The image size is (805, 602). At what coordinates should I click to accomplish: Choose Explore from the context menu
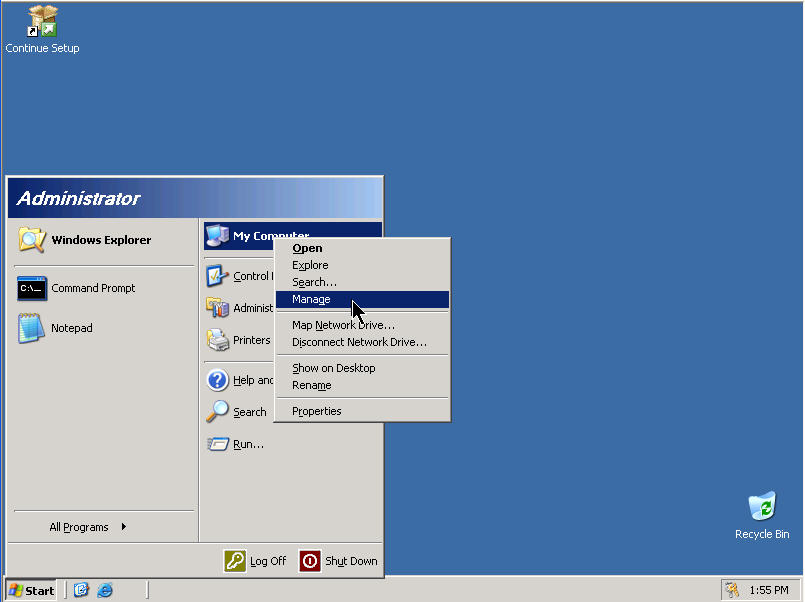coord(362,265)
